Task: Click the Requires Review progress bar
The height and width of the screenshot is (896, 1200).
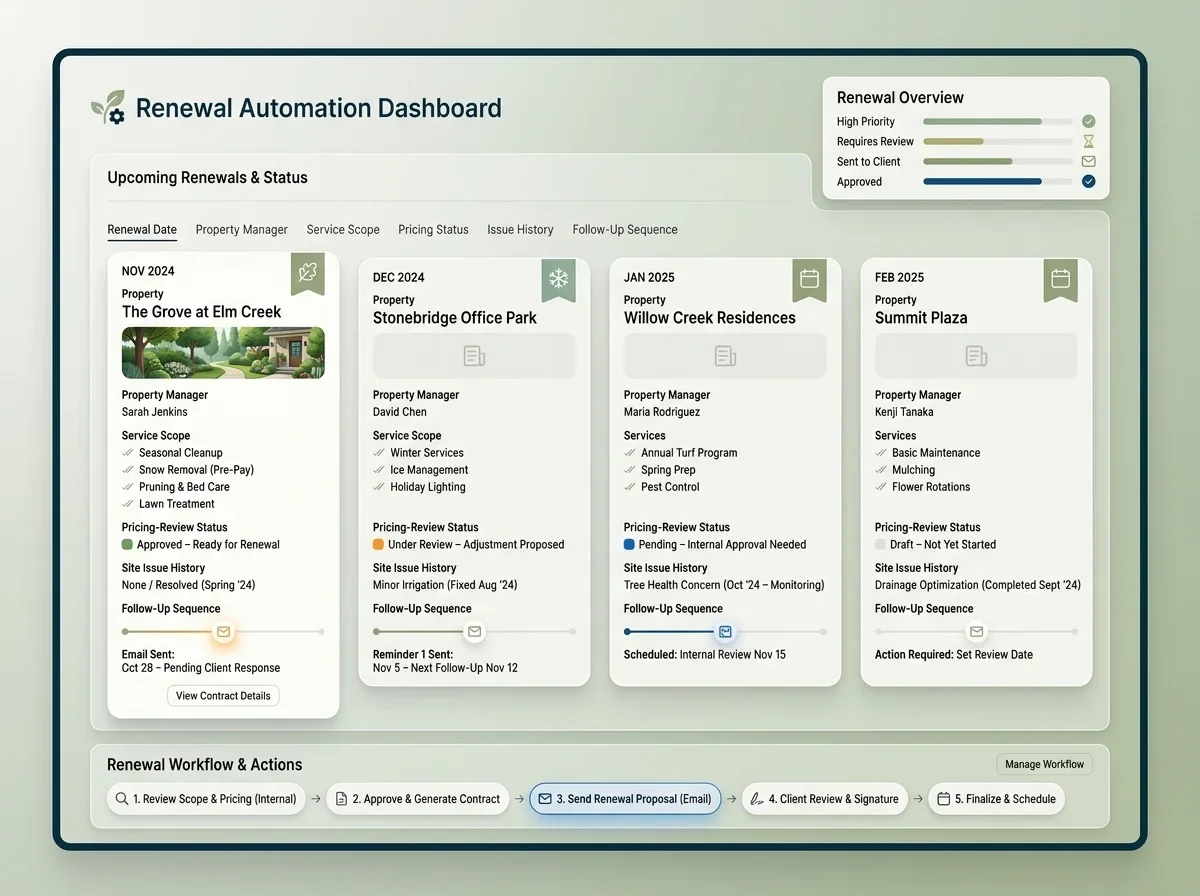Action: (997, 142)
